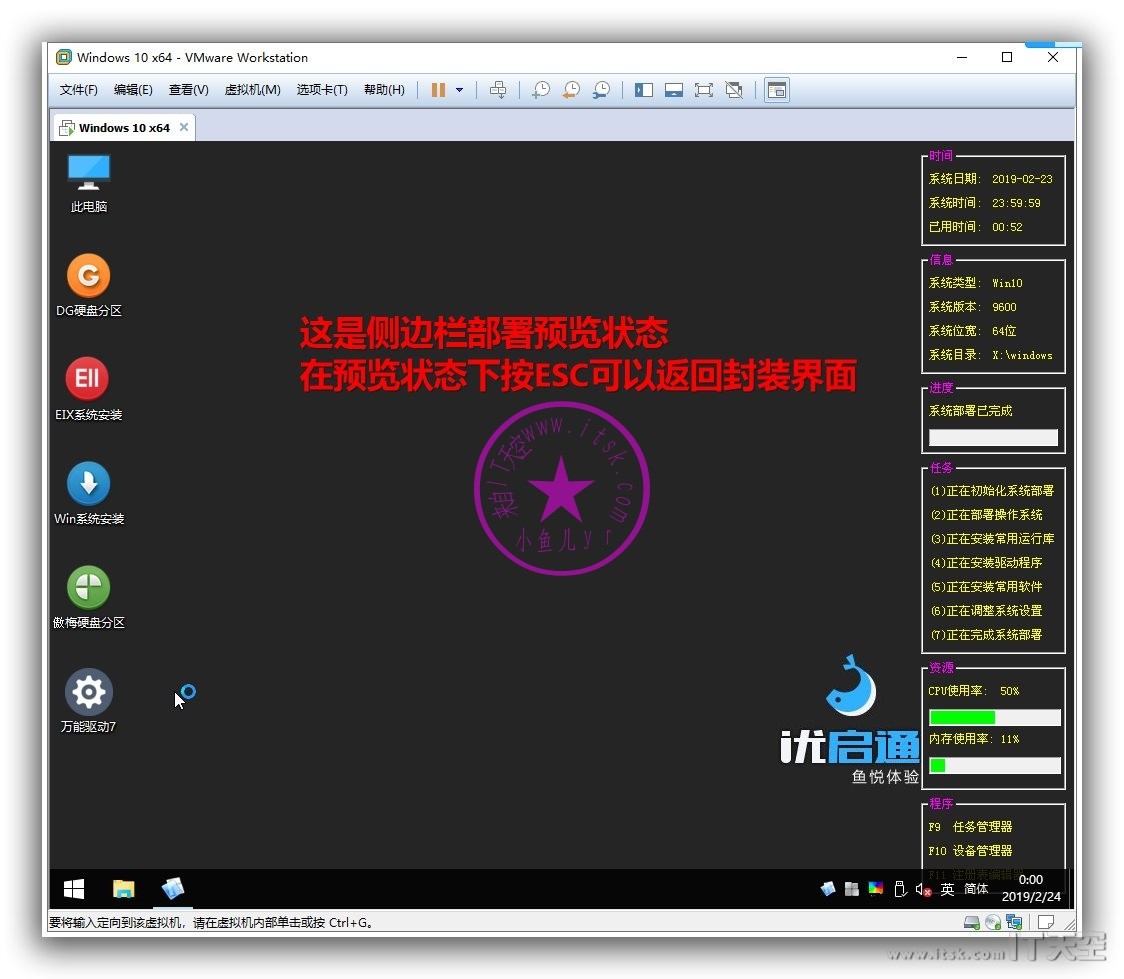
Task: Open the taskbar clock showing 2019/2/24
Action: point(1031,888)
